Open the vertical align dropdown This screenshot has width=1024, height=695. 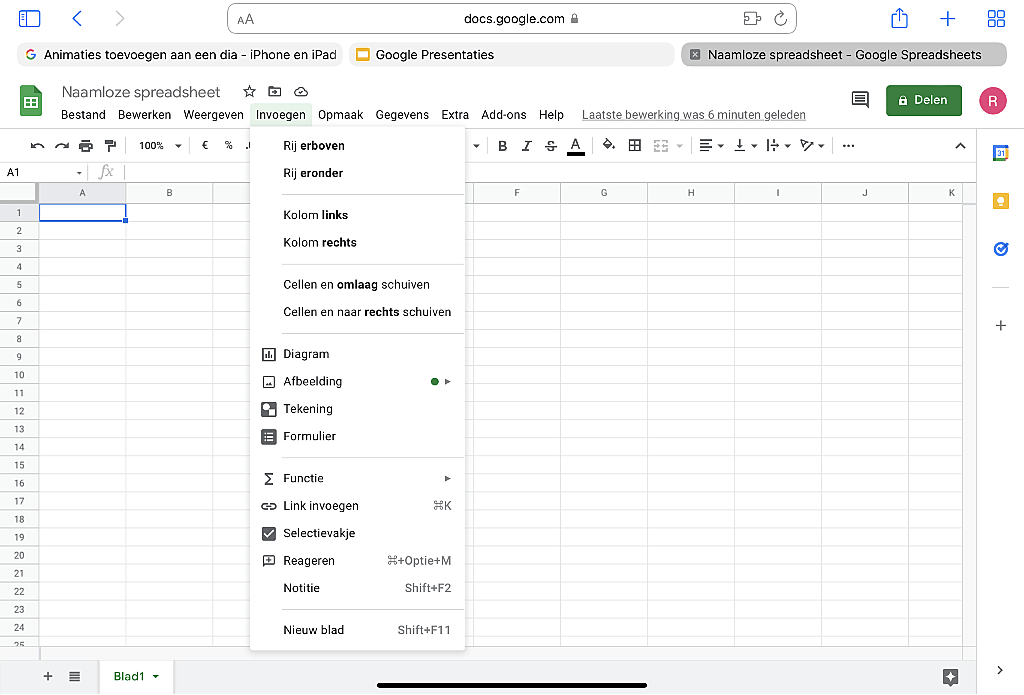(x=745, y=146)
